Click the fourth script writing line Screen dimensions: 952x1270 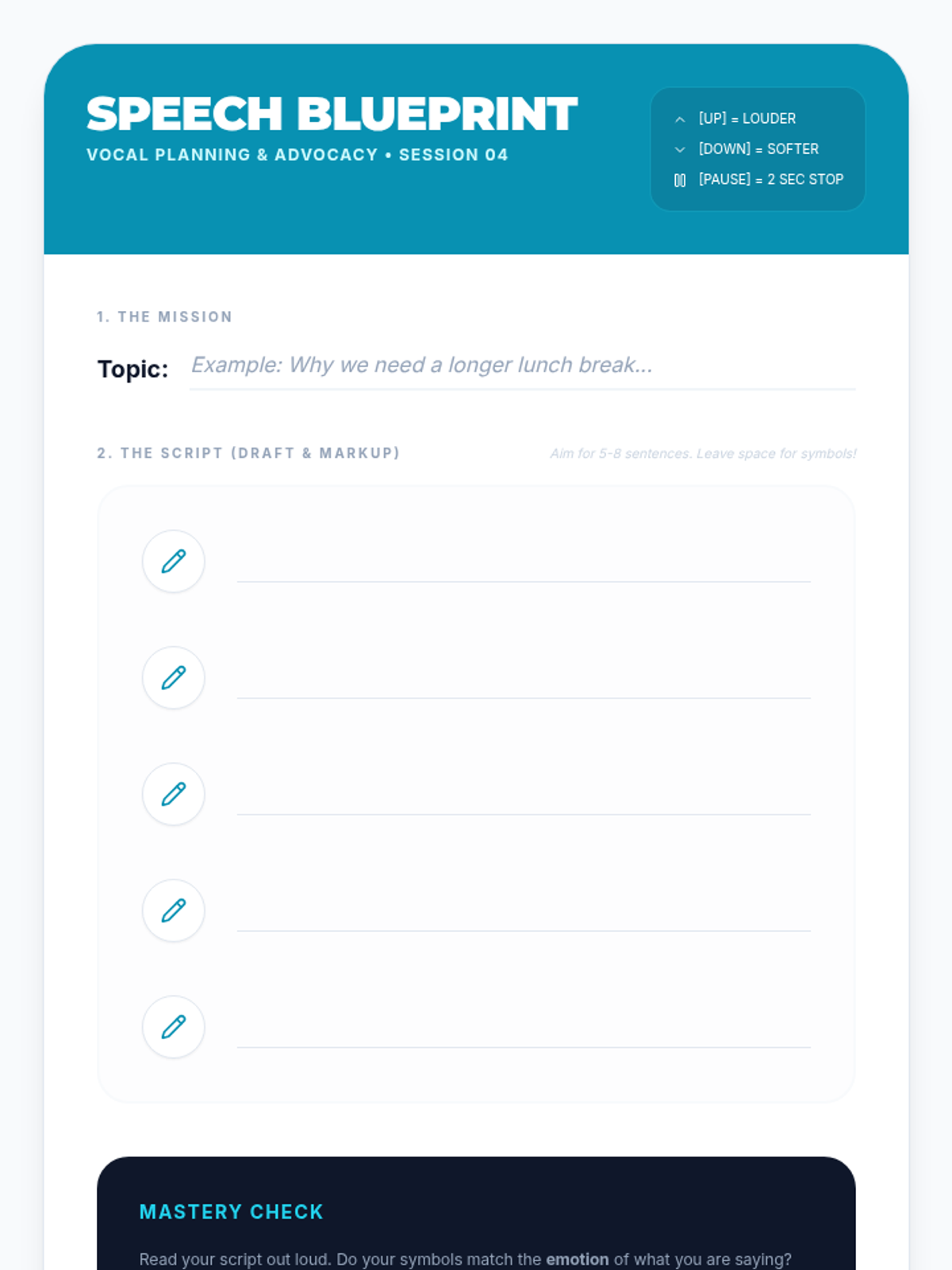coord(524,910)
